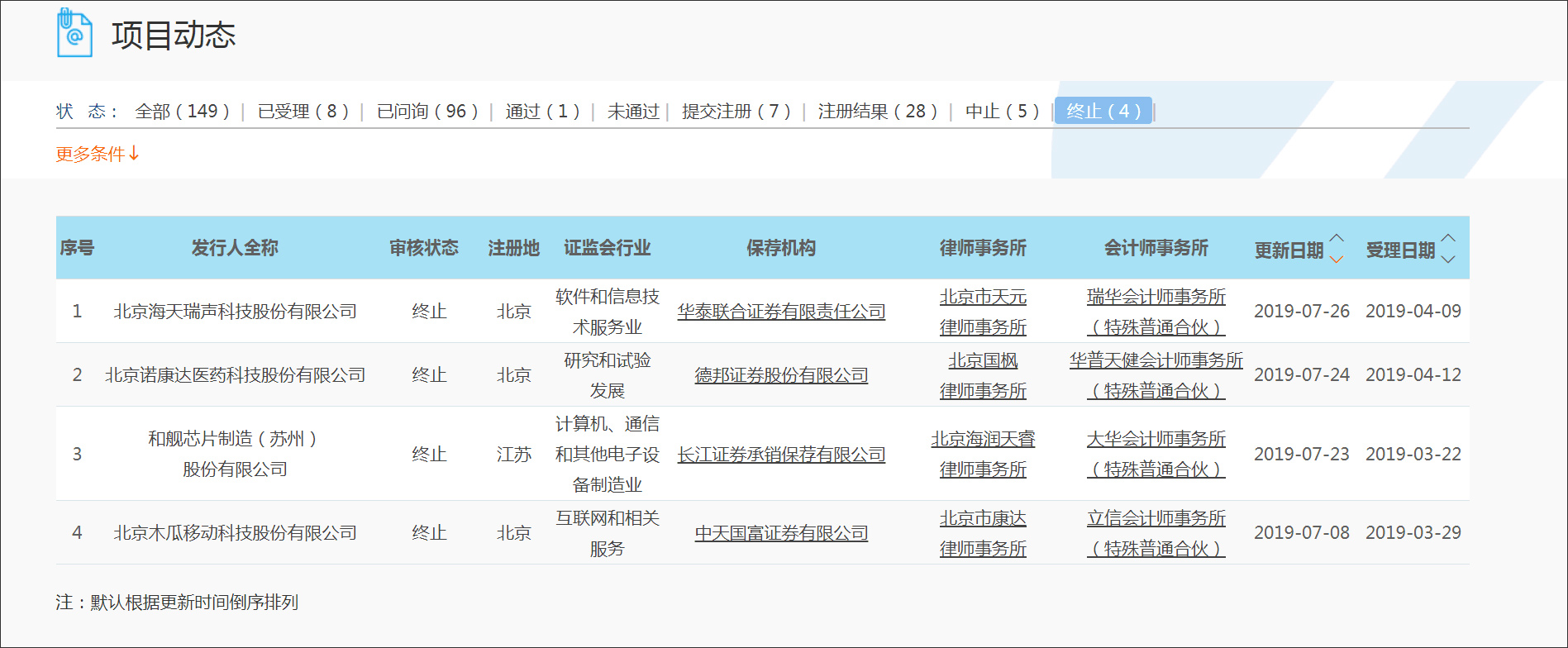This screenshot has height=648, width=1568.
Task: Sort descending by acceptance date arrow
Action: click(x=1448, y=259)
